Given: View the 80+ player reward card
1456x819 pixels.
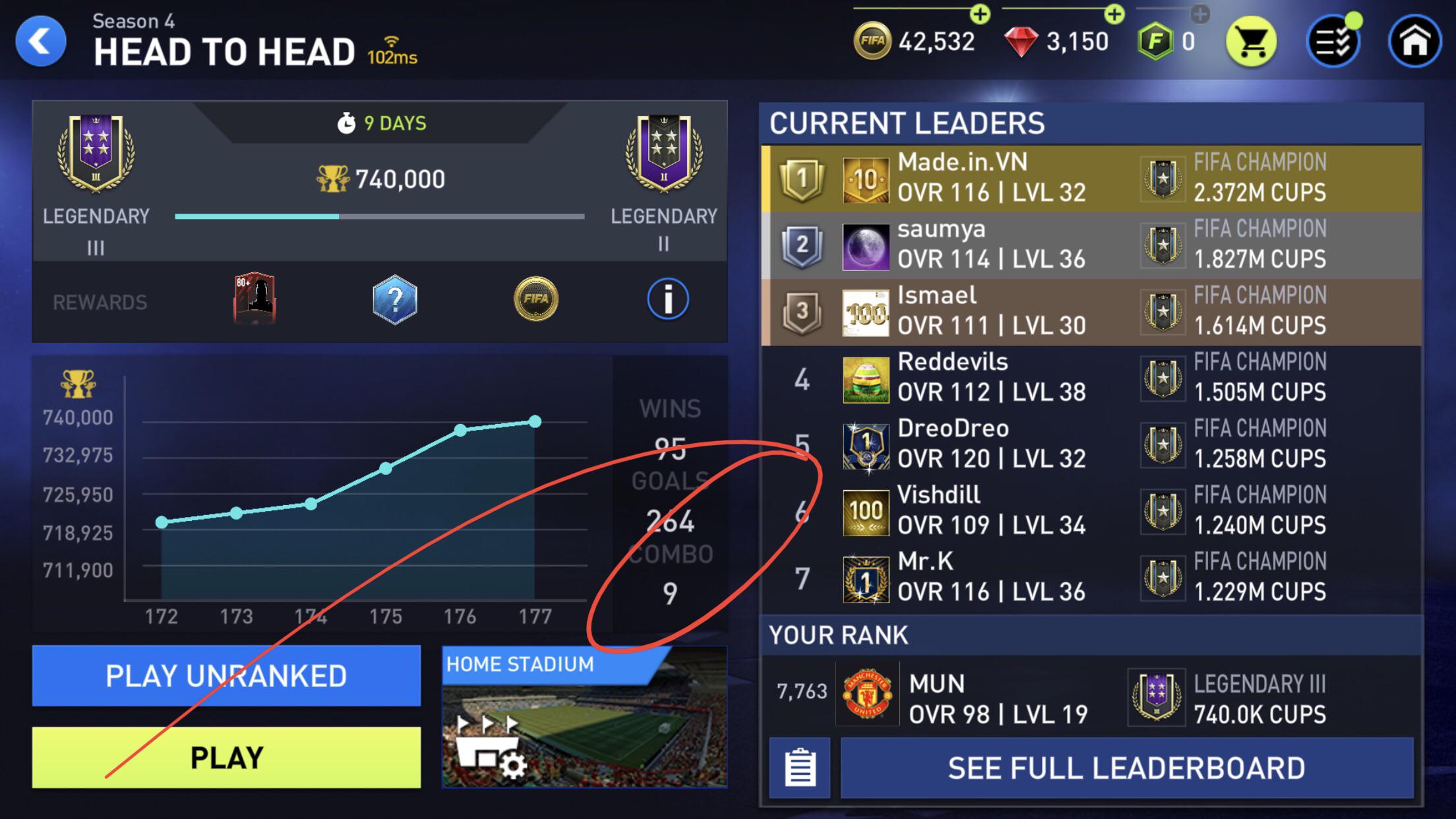Looking at the screenshot, I should click(x=255, y=298).
